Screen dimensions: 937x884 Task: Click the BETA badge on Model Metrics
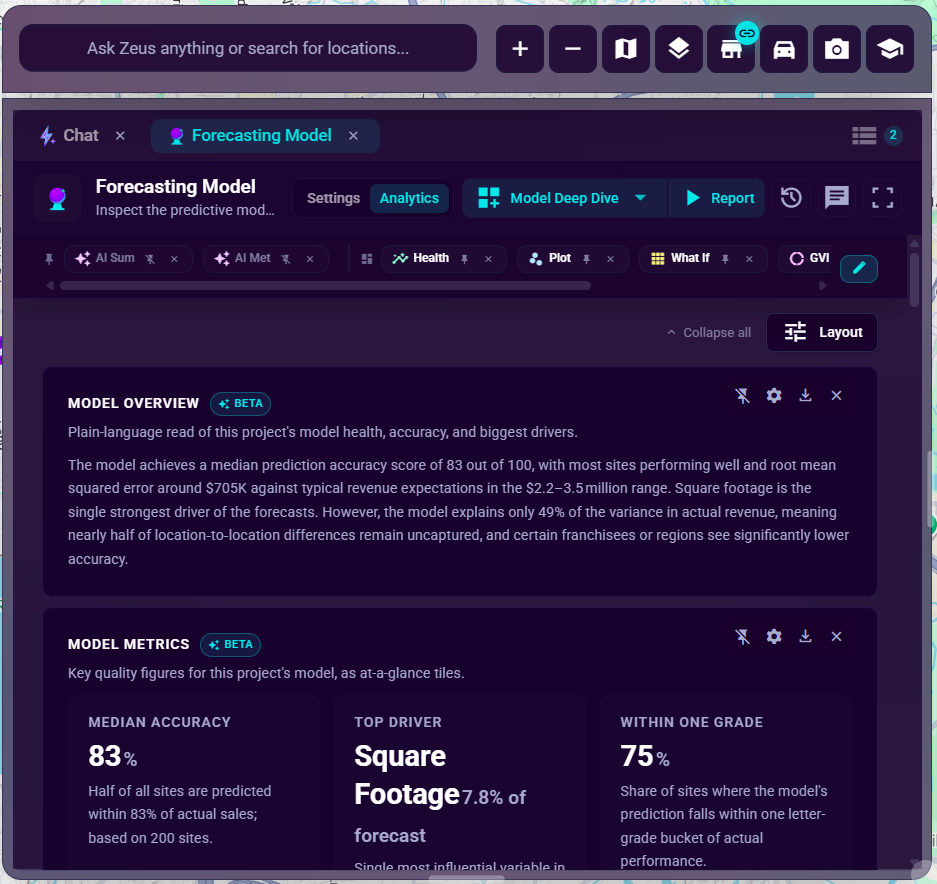(x=231, y=644)
